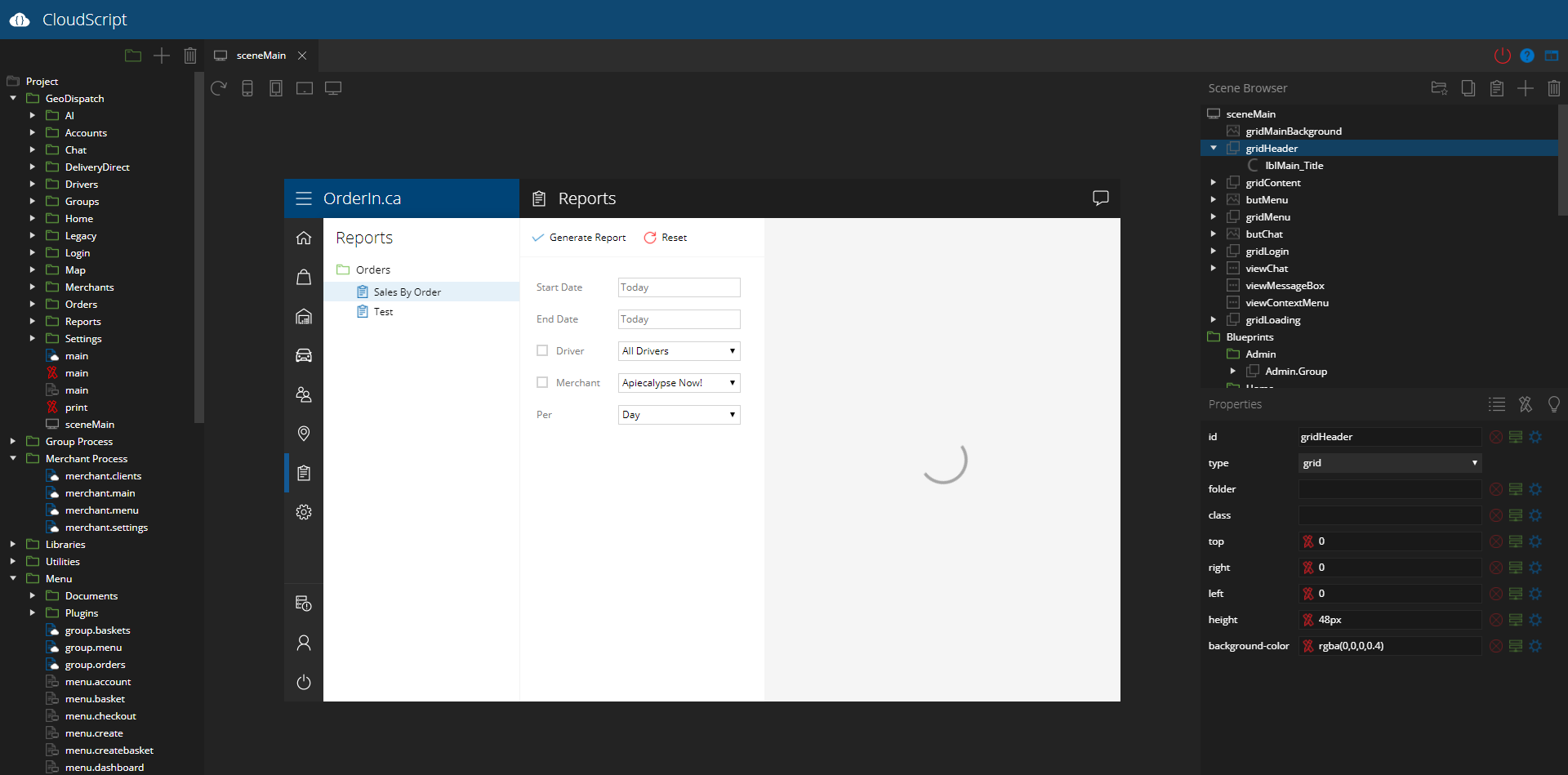
Task: Click the map pin icon in sidebar
Action: click(304, 434)
